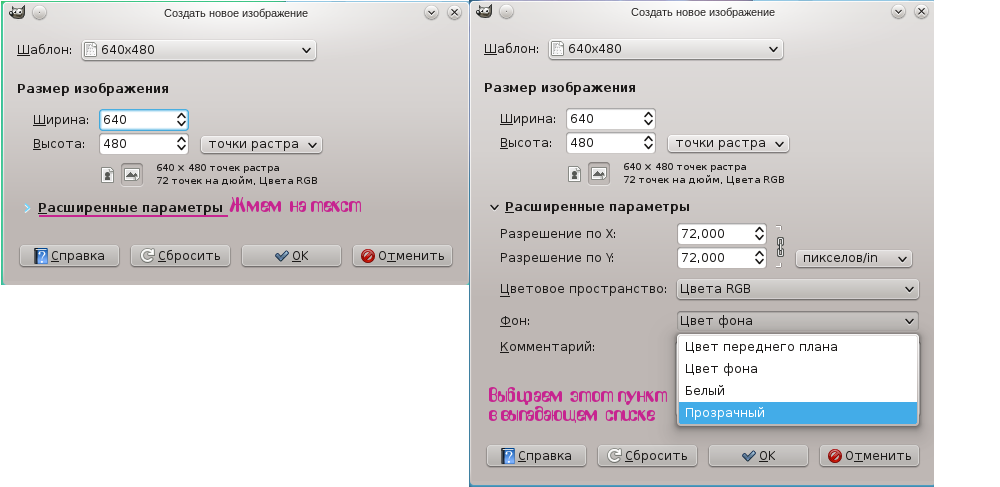The width and height of the screenshot is (1000, 487).
Task: Select portrait orientation icon in the right dialog
Action: [x=575, y=174]
